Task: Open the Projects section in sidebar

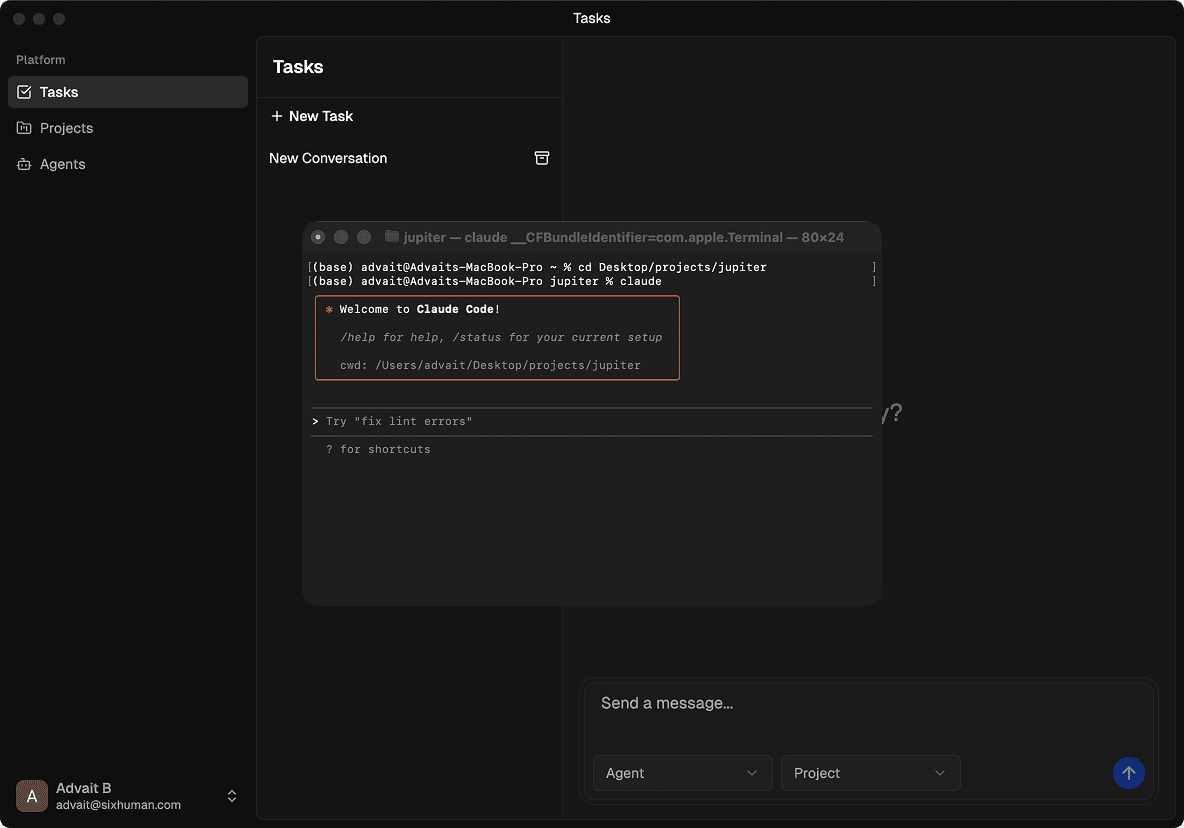Action: [x=128, y=128]
